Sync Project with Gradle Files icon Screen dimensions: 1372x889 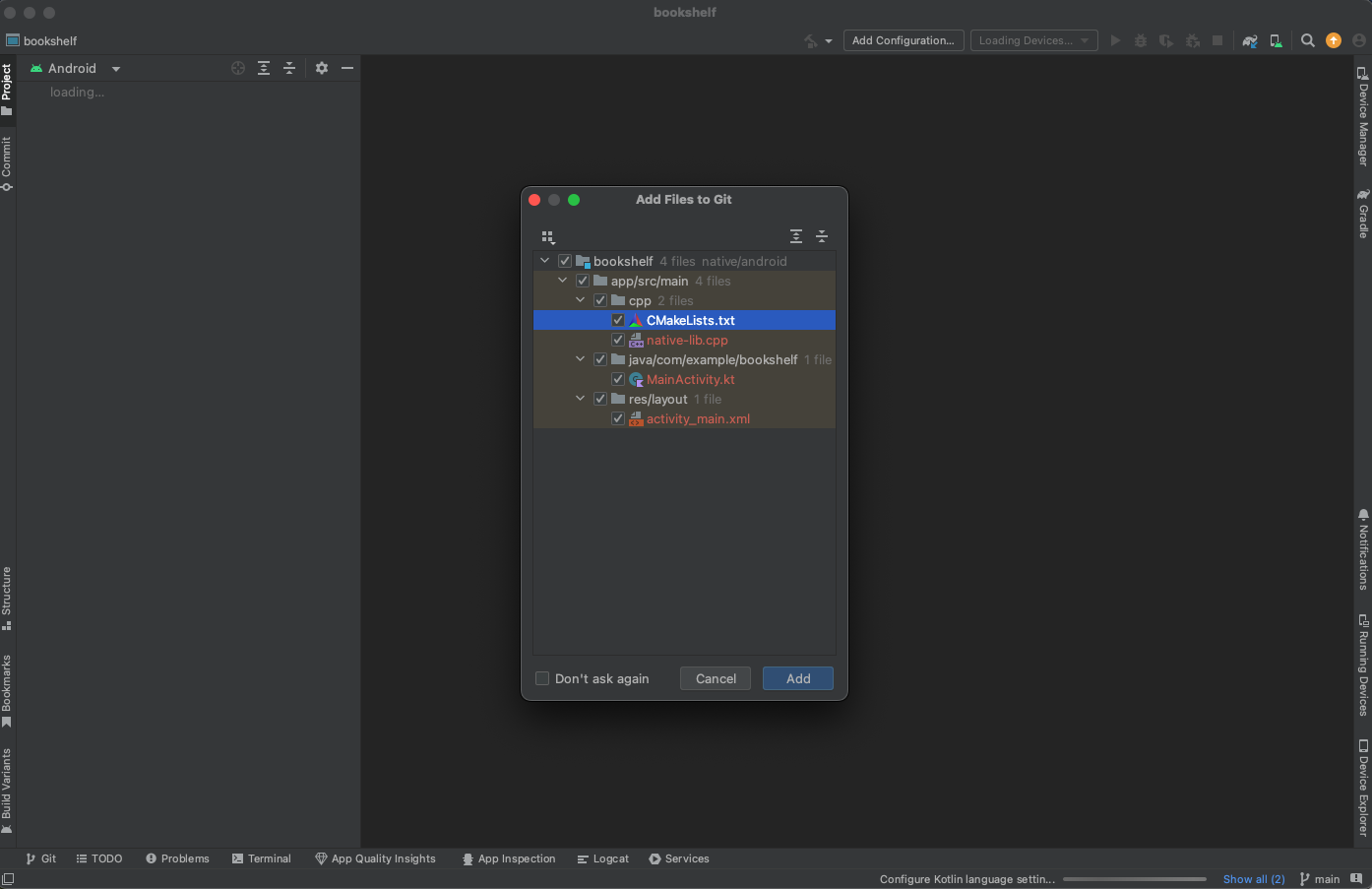tap(1250, 41)
